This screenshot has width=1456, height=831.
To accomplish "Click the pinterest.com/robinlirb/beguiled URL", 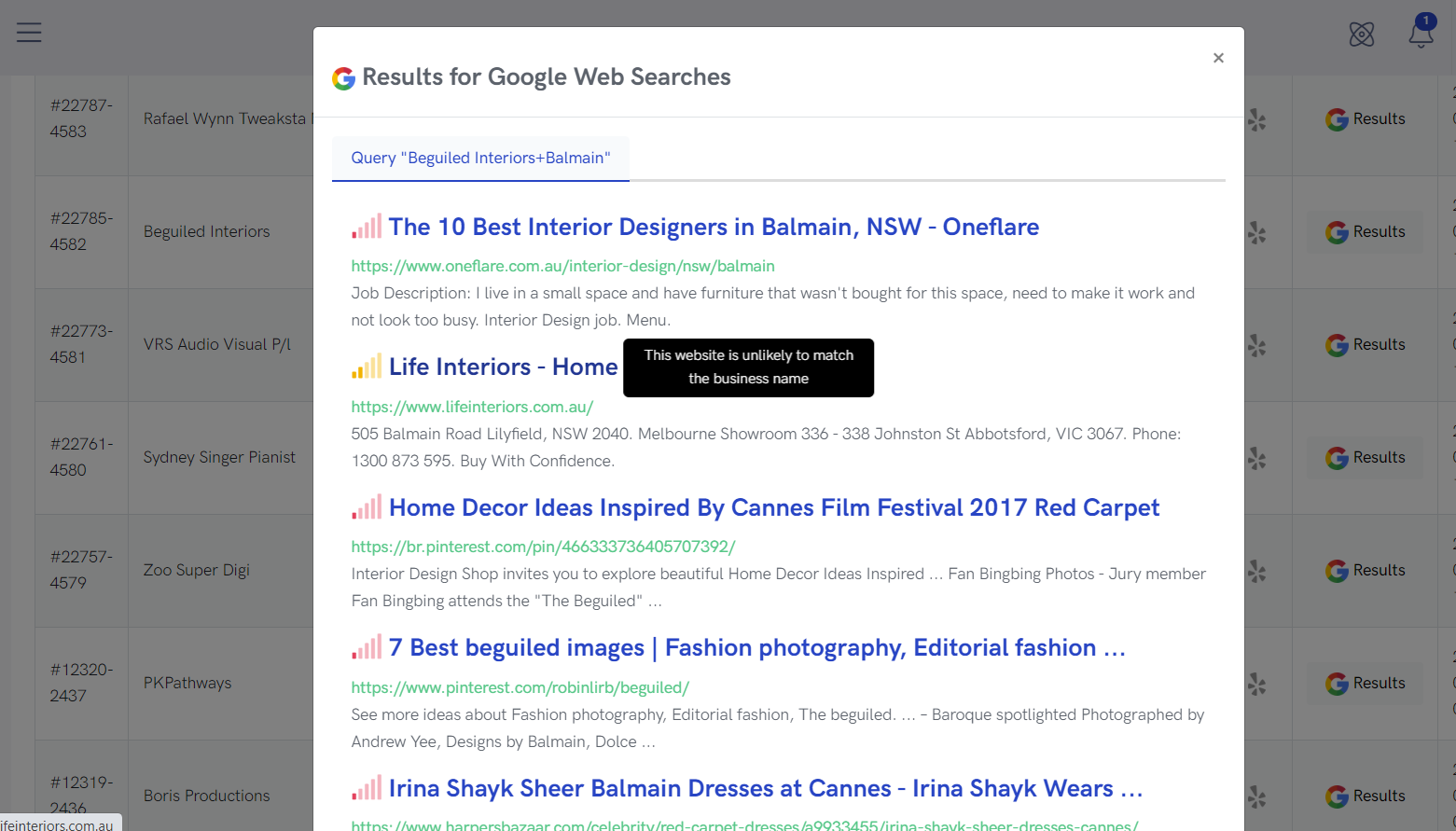I will (x=520, y=687).
